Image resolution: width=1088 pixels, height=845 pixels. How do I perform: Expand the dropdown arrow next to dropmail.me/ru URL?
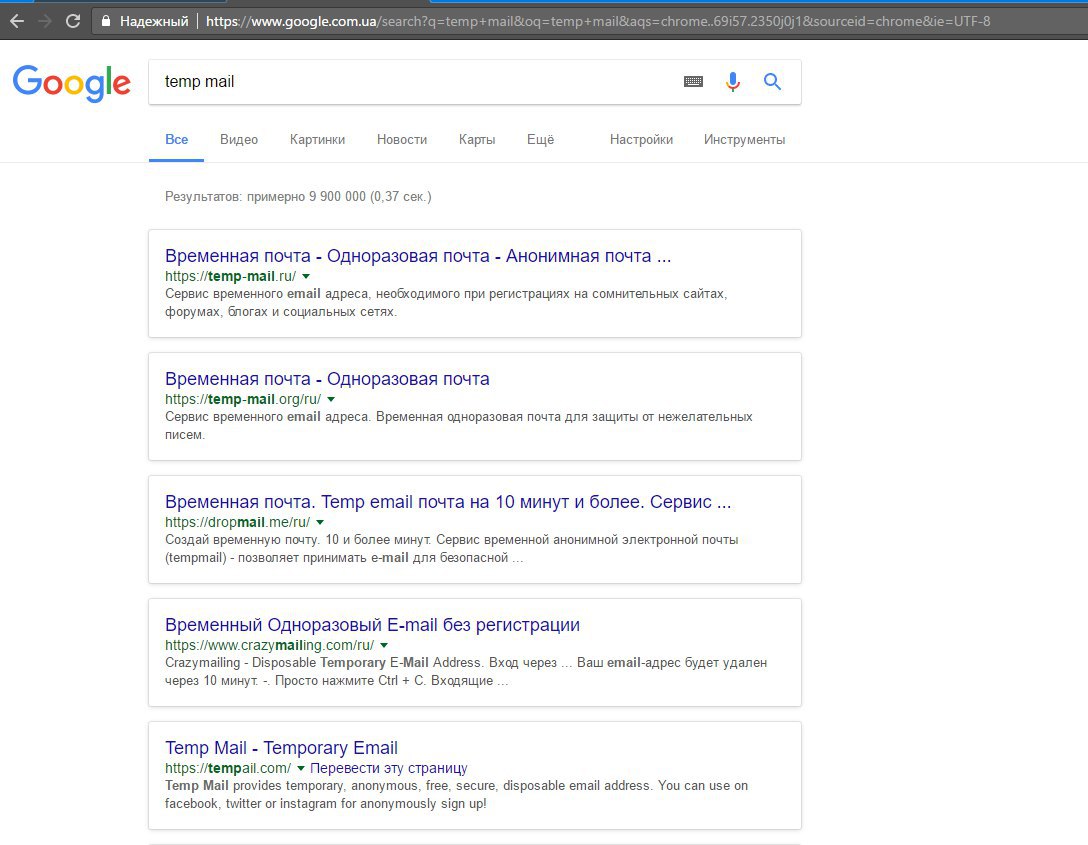(x=320, y=522)
